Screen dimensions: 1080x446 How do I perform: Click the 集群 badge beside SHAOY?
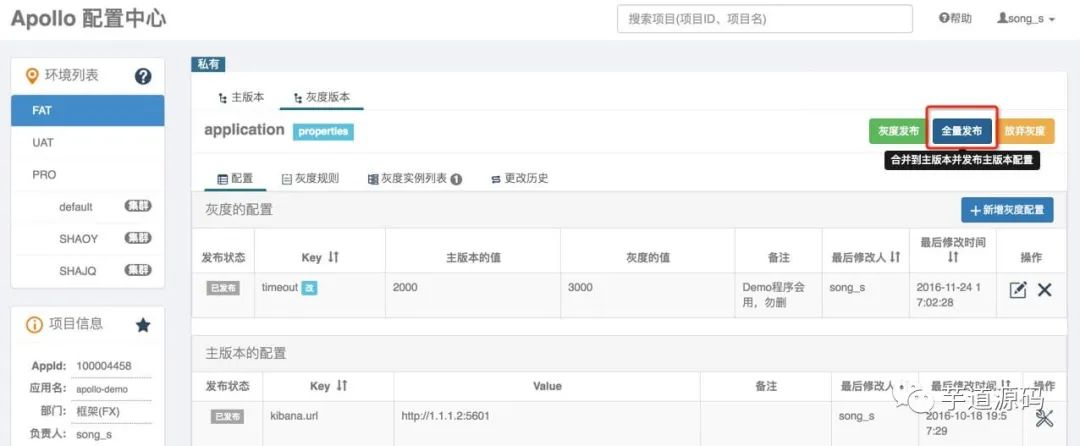coord(138,238)
